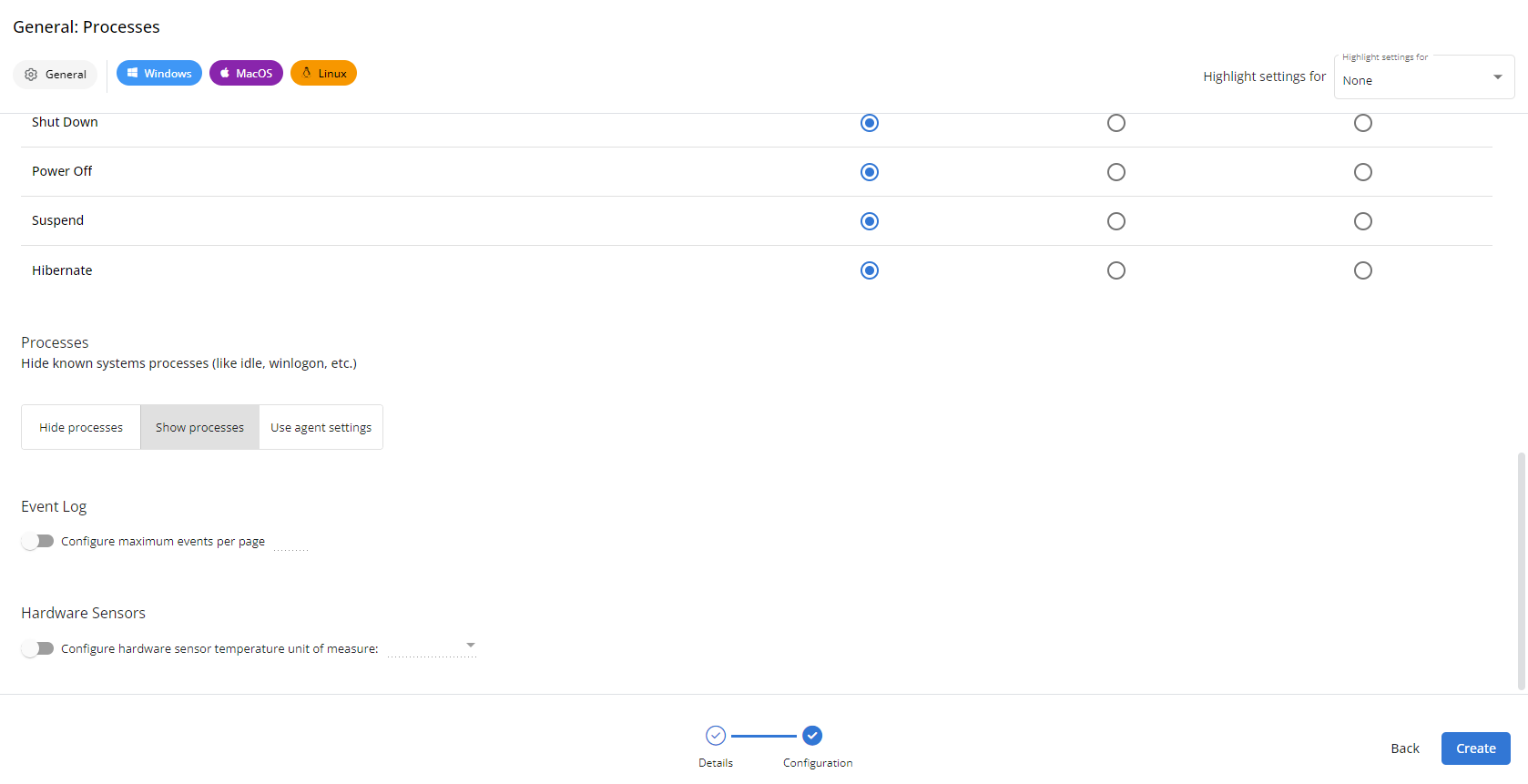1528x784 pixels.
Task: Select the middle radio option for Hibernate
Action: coord(1115,270)
